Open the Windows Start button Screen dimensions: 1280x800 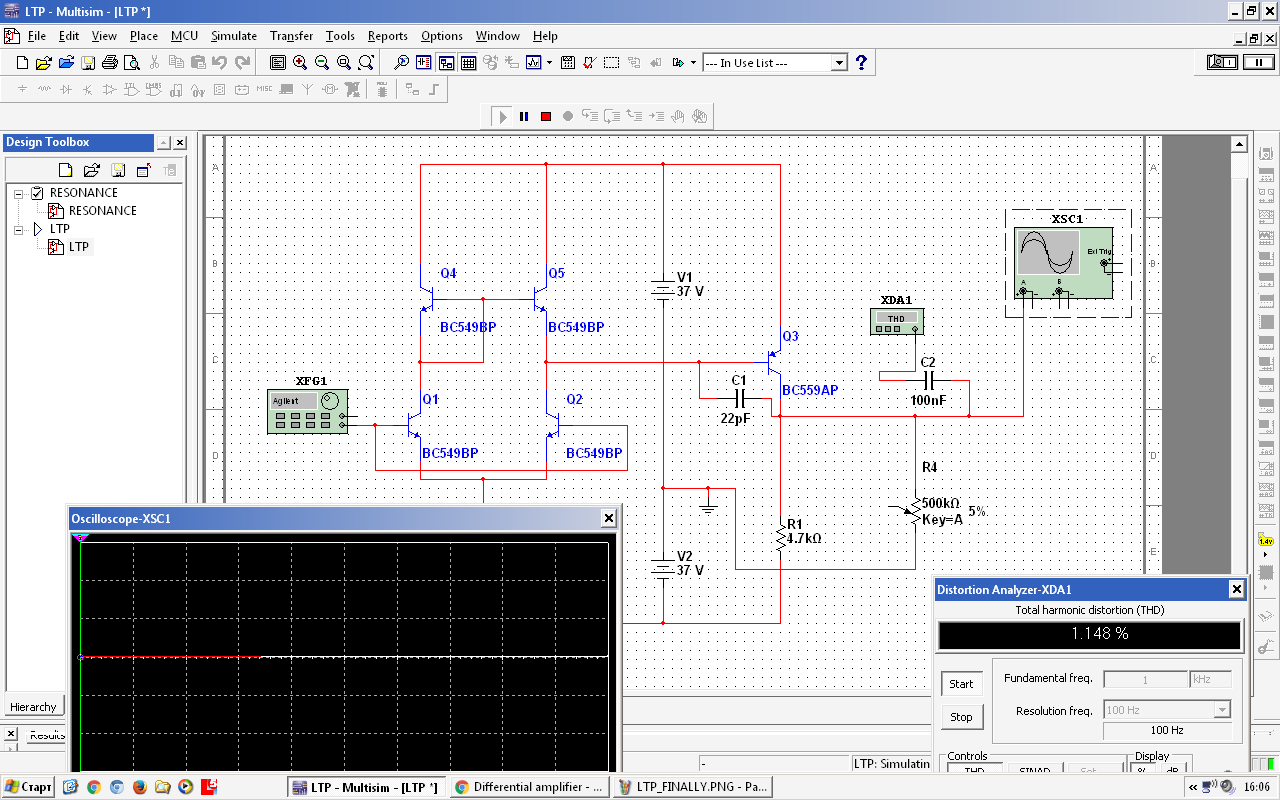28,787
